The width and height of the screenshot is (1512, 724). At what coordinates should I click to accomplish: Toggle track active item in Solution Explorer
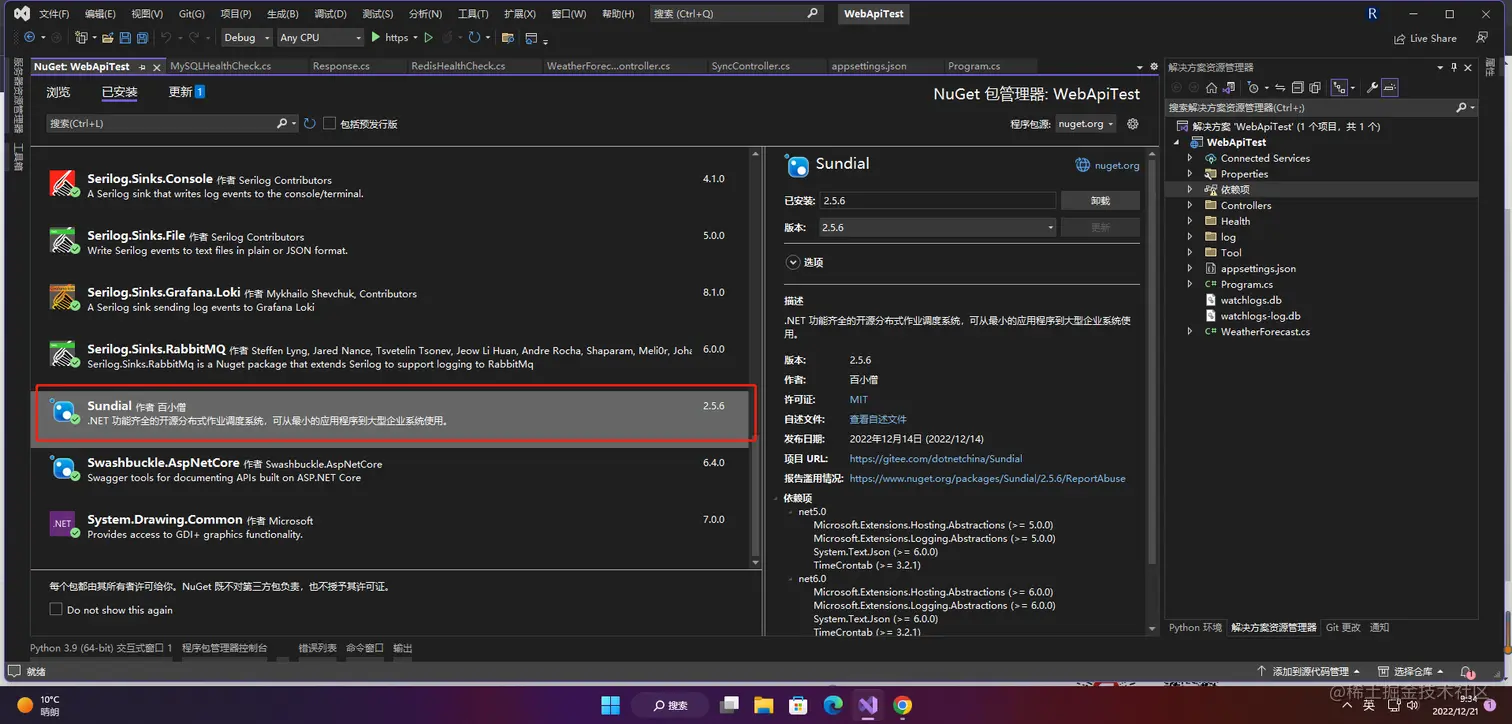pos(1340,88)
